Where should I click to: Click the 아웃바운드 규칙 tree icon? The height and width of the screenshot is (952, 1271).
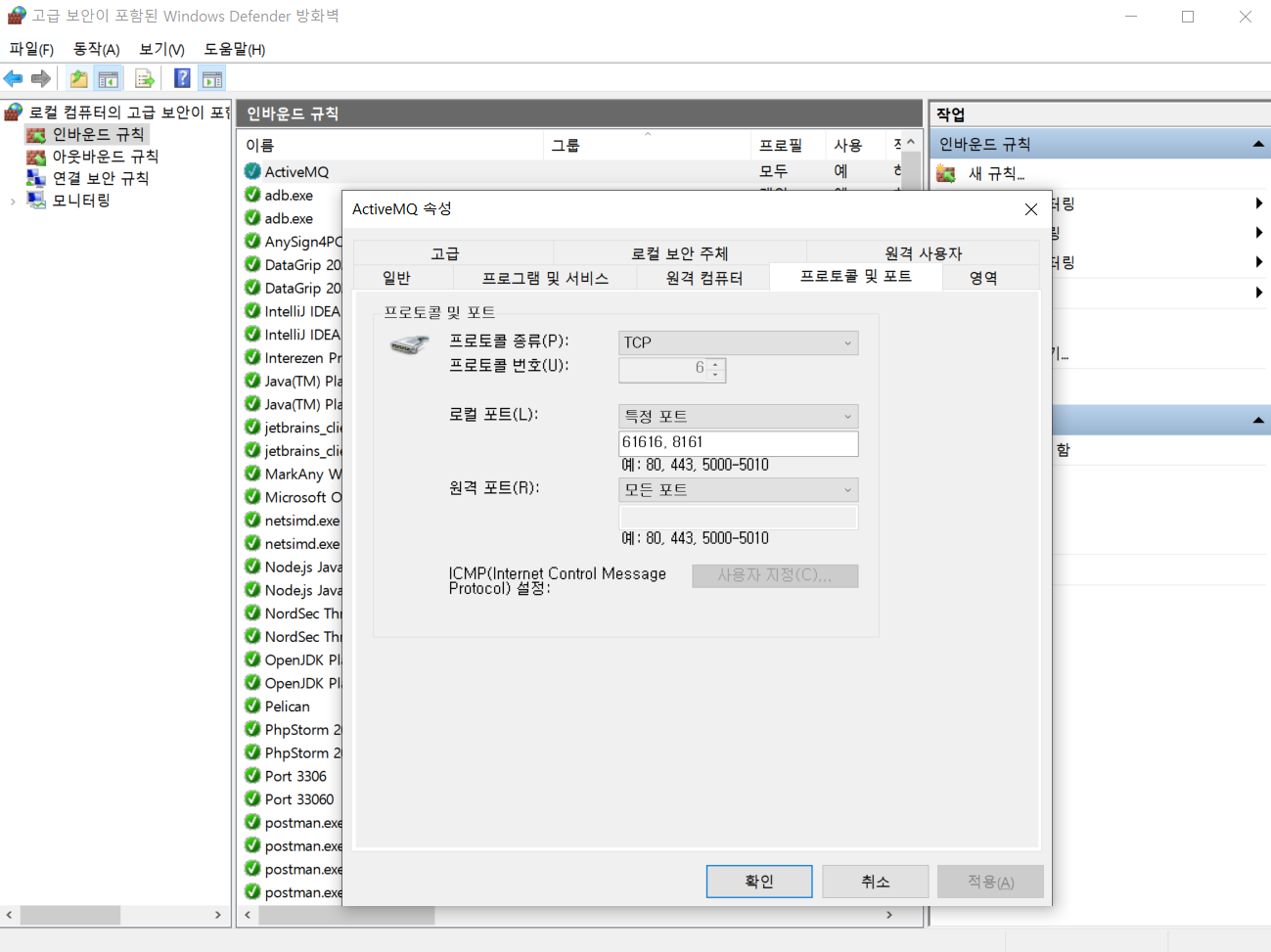[36, 157]
